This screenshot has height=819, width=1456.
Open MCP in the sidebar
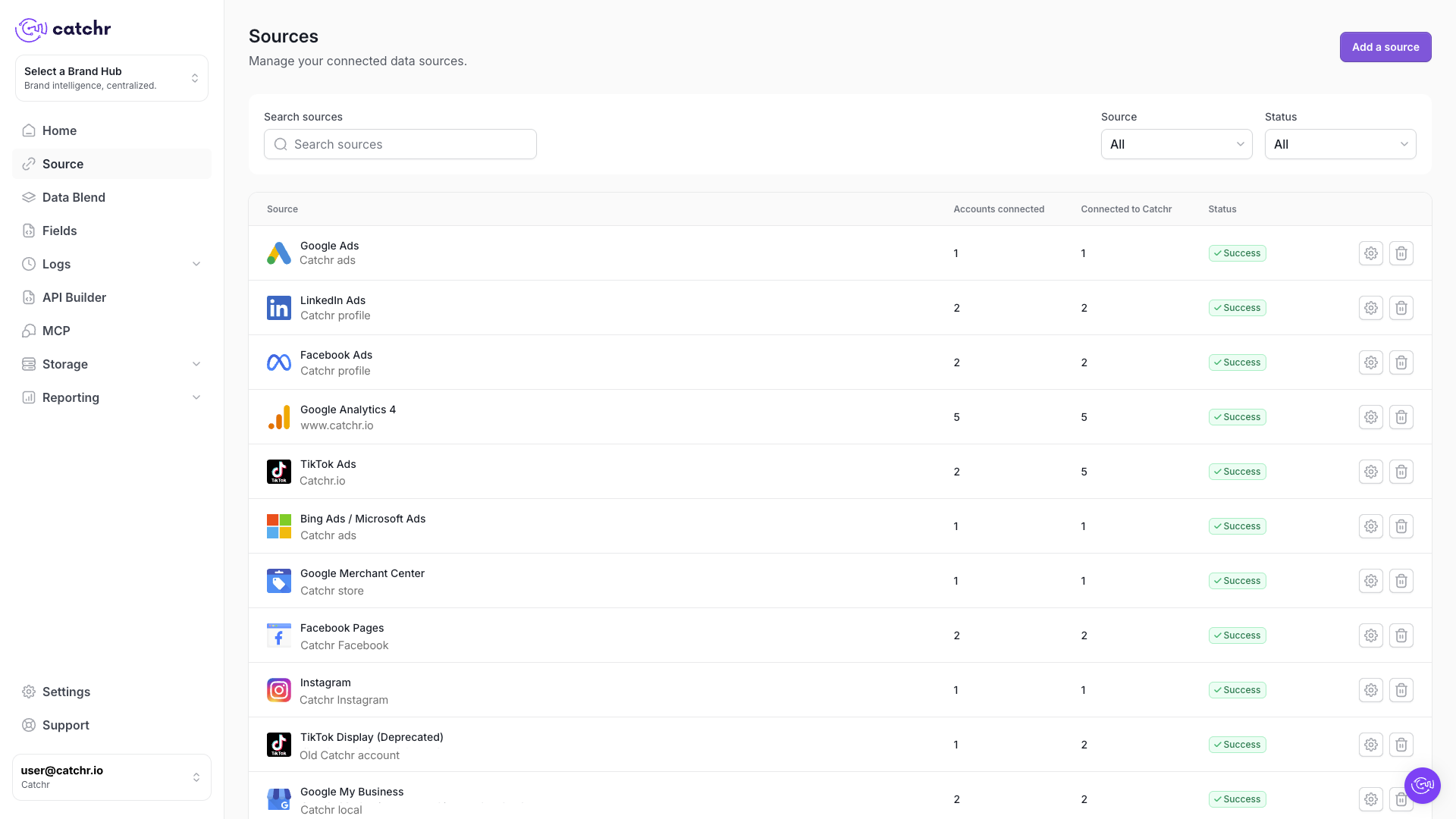(111, 331)
